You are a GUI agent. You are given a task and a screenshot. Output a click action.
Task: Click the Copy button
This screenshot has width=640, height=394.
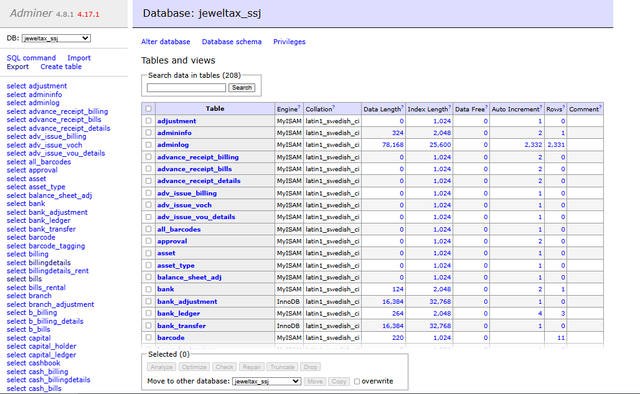coord(339,381)
